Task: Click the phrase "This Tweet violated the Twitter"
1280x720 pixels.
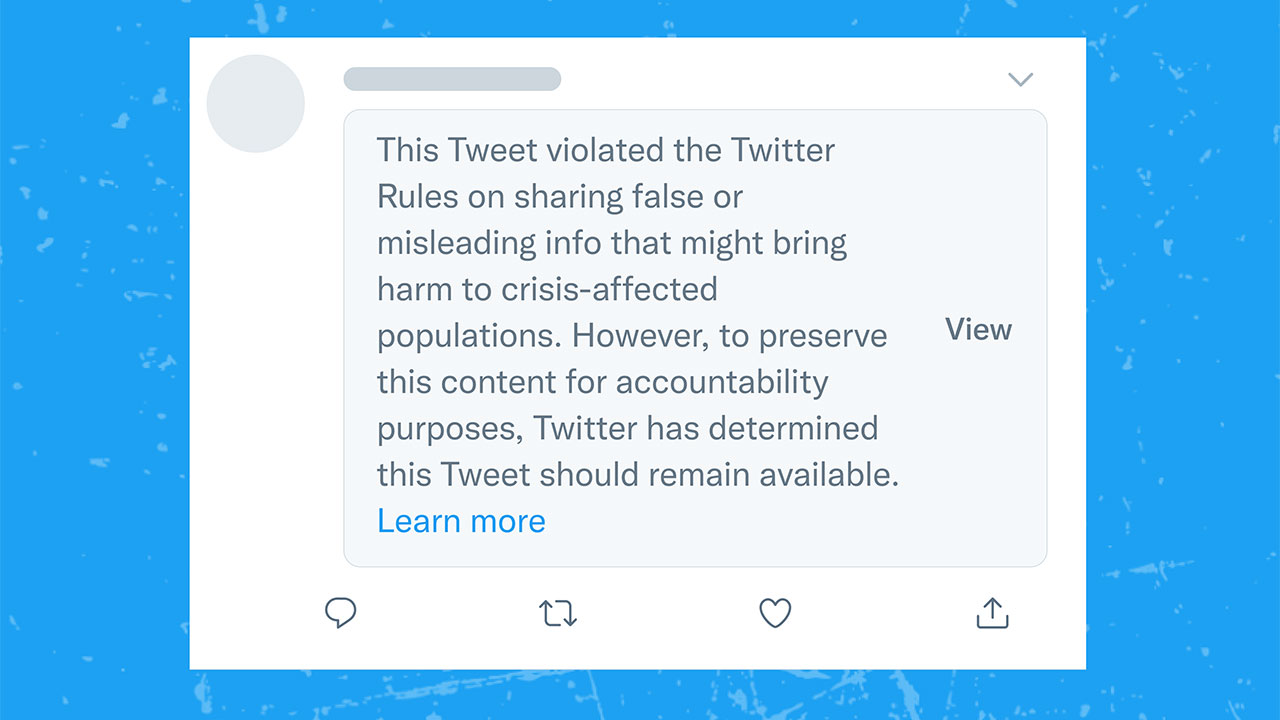Action: click(x=606, y=150)
